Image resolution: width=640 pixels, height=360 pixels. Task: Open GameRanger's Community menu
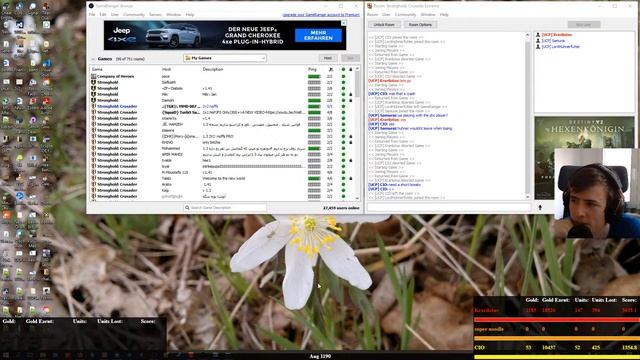pos(134,15)
